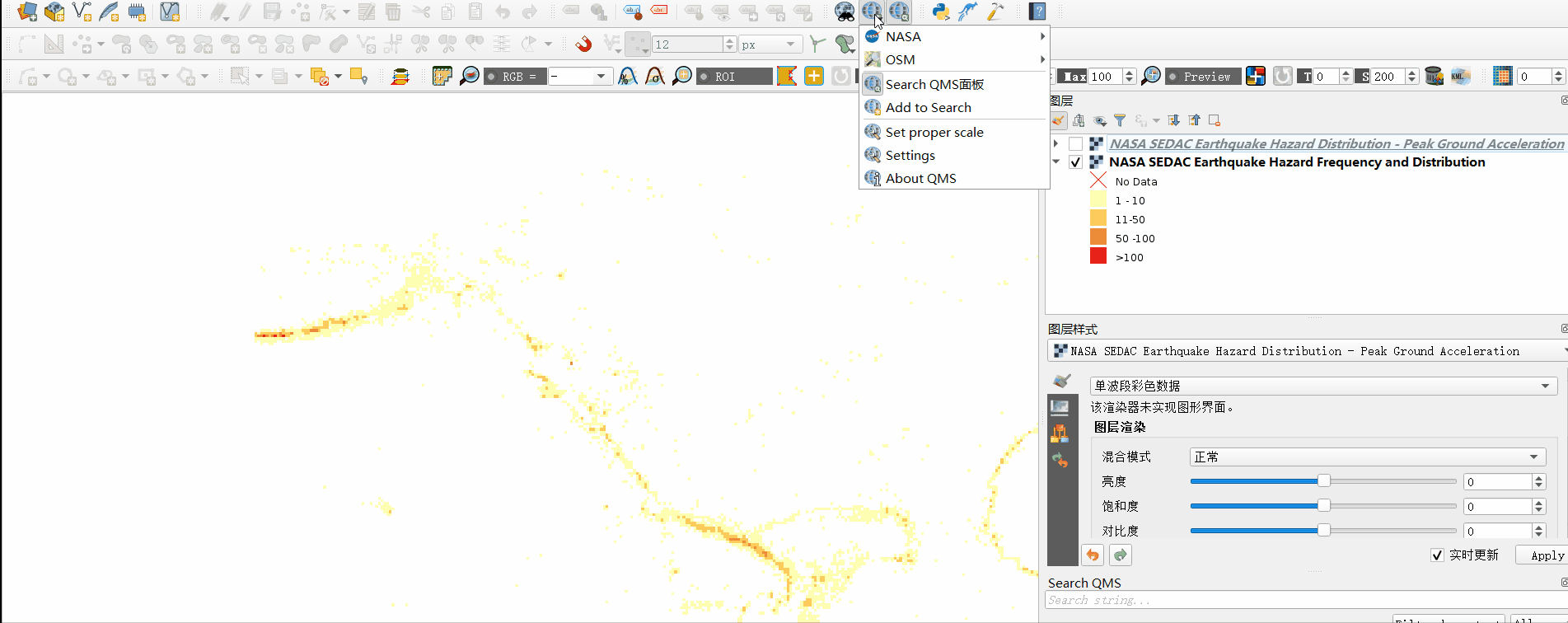Viewport: 1568px width, 623px height.
Task: Click the SCP RGB composite zoom icon
Action: 470,77
